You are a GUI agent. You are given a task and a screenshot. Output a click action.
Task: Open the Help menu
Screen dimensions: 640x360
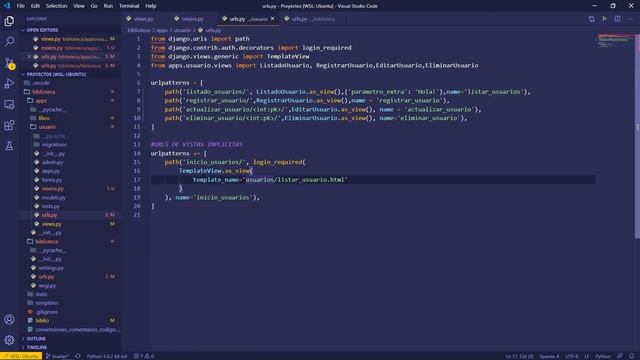pyautogui.click(x=151, y=6)
